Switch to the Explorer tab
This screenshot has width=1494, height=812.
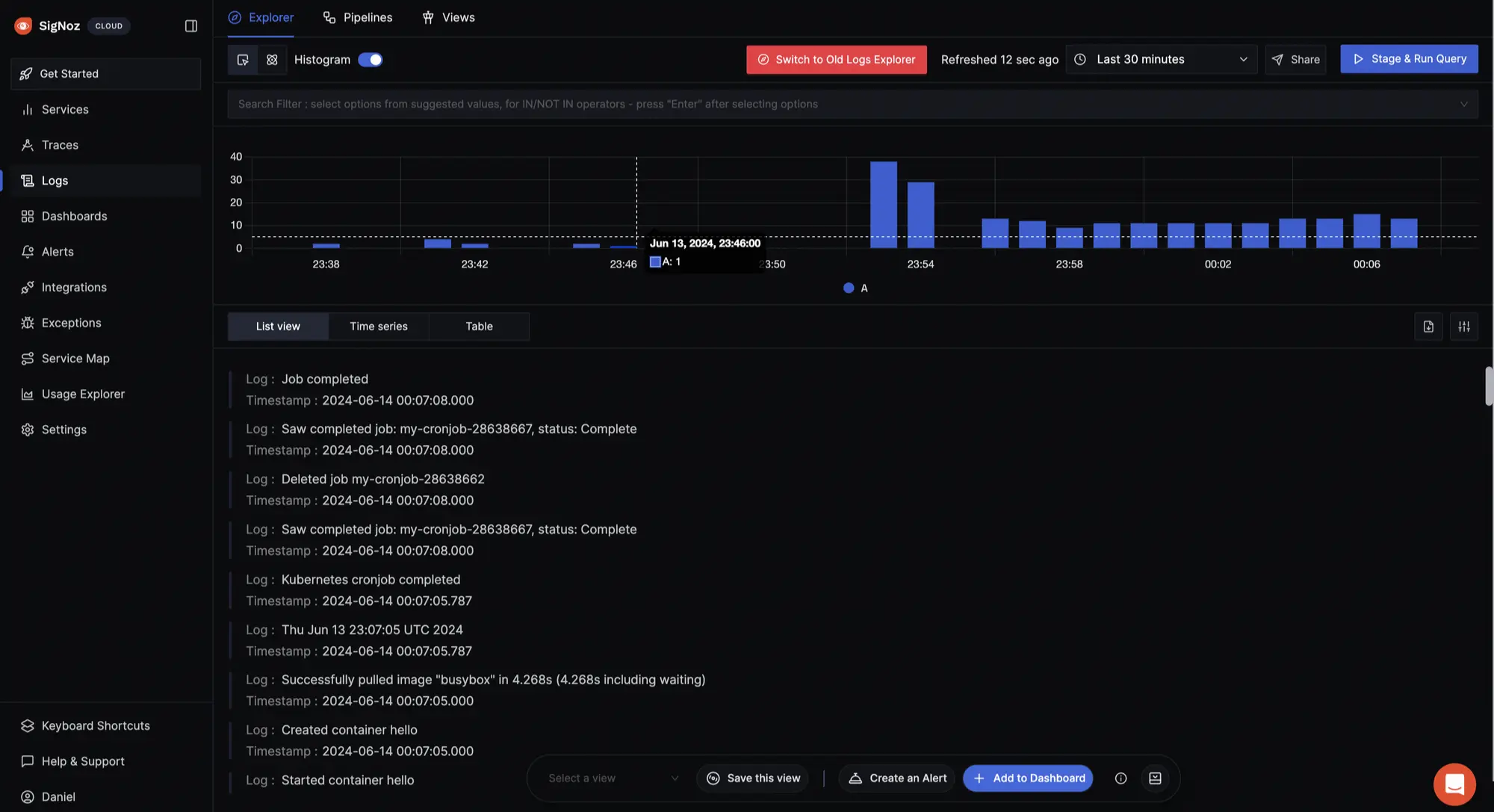pos(261,18)
